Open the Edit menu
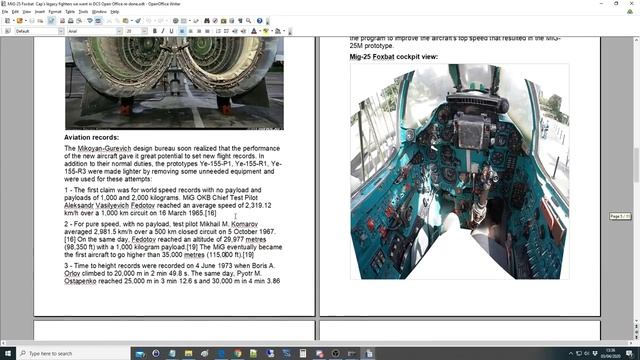The image size is (640, 360). coord(15,12)
